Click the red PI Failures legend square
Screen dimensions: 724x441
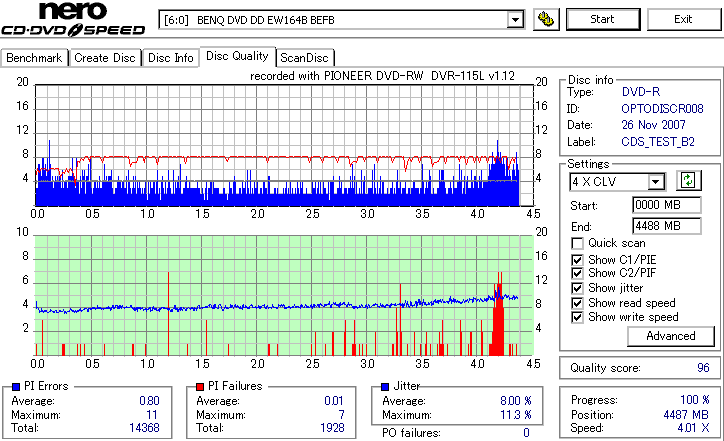[x=200, y=387]
